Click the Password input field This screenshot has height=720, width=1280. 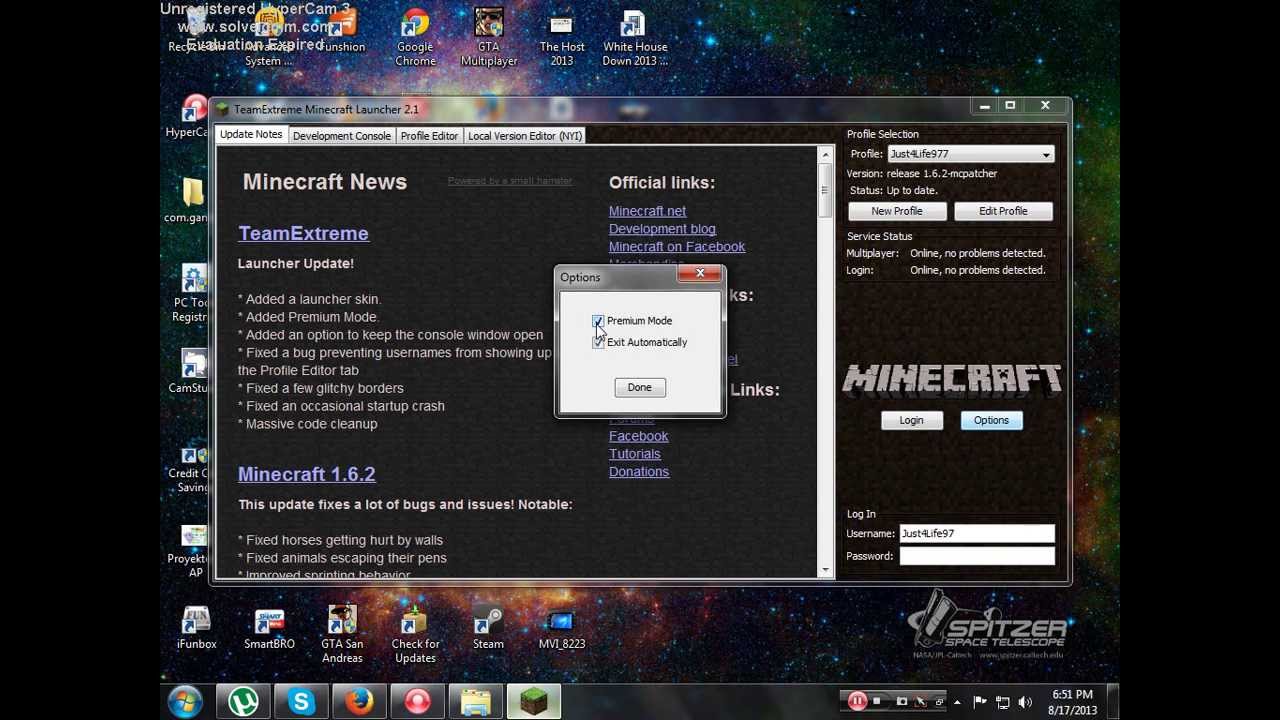tap(976, 556)
